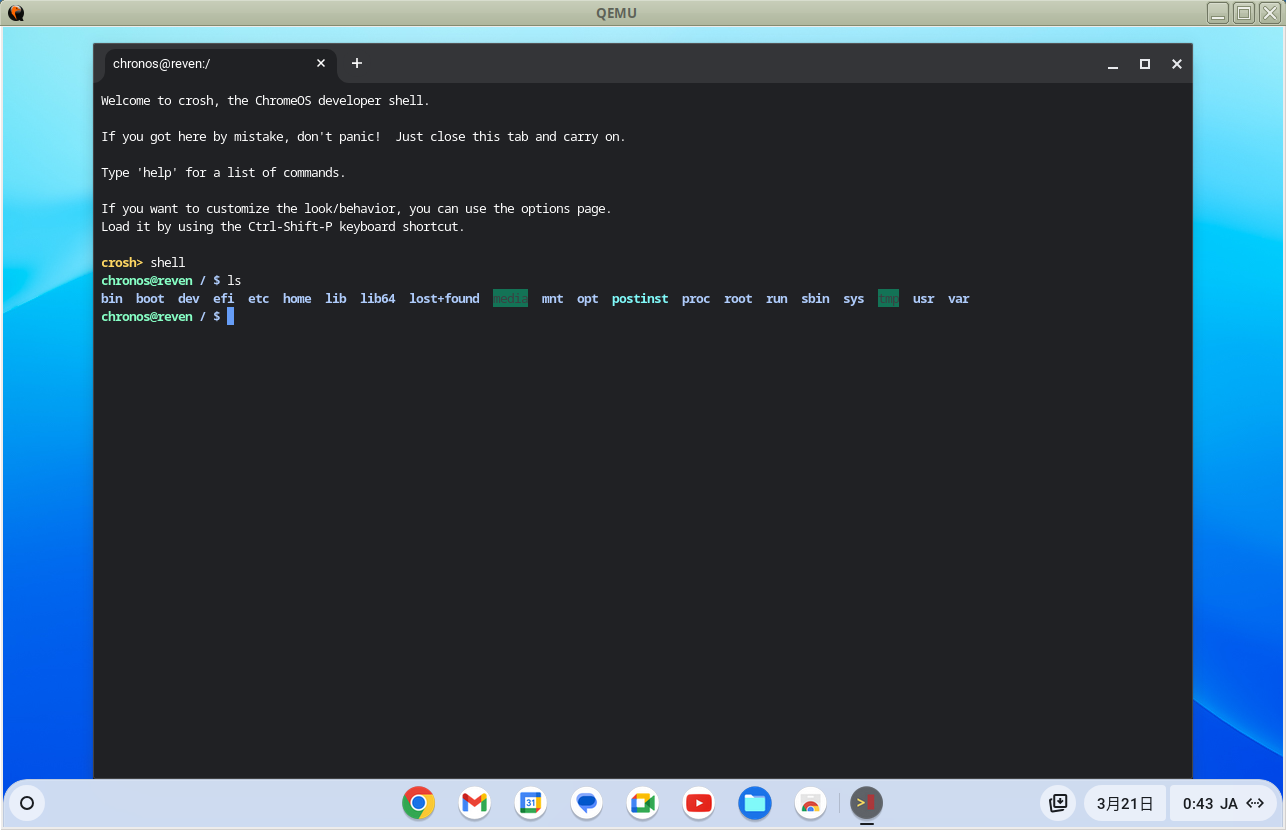Screen dimensions: 1286x830
Task: Open a new terminal tab with the plus button
Action: click(x=357, y=63)
